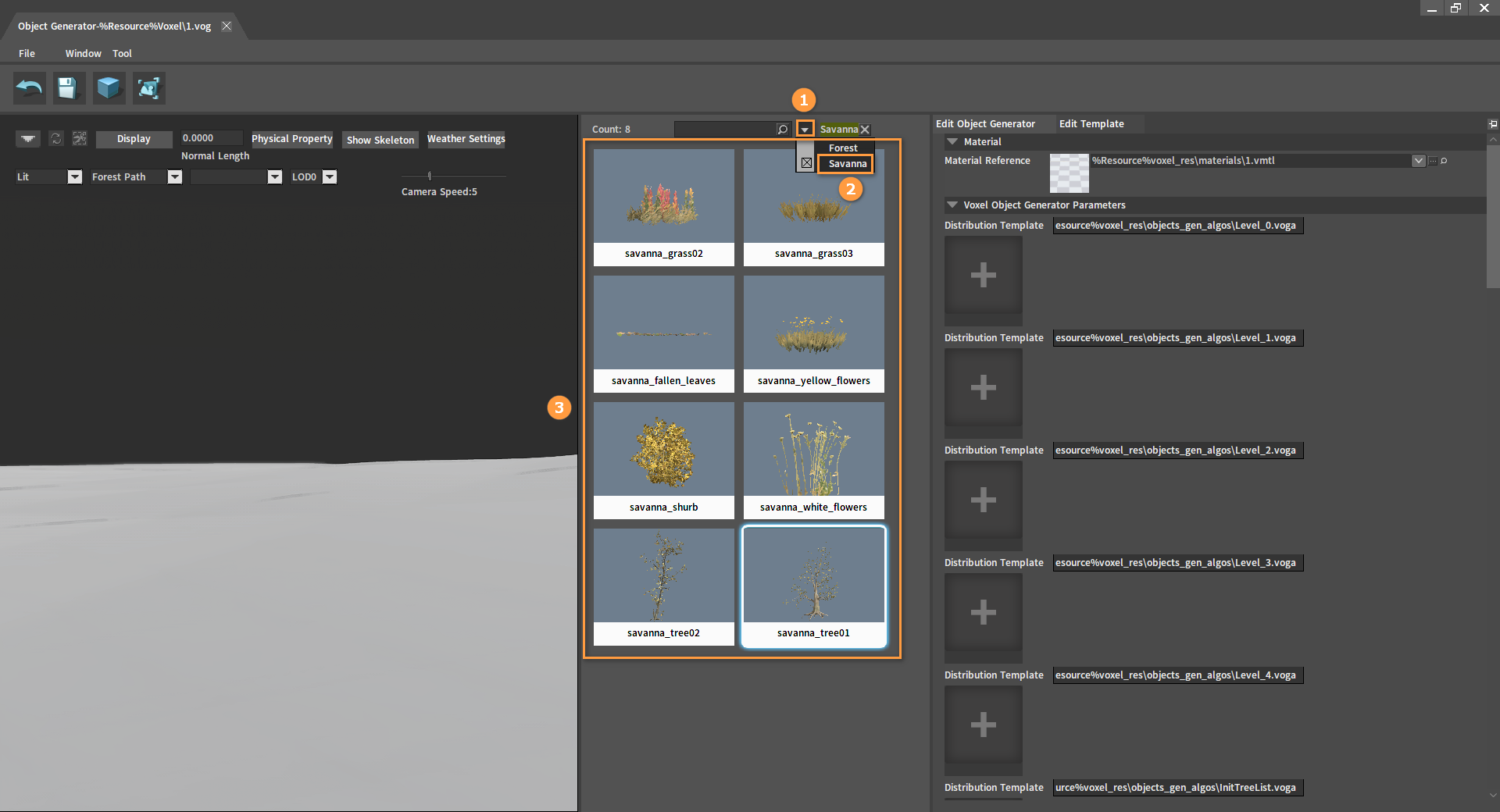Click the scroll-down arrow in properties panel
This screenshot has width=1500, height=812.
(x=1493, y=796)
